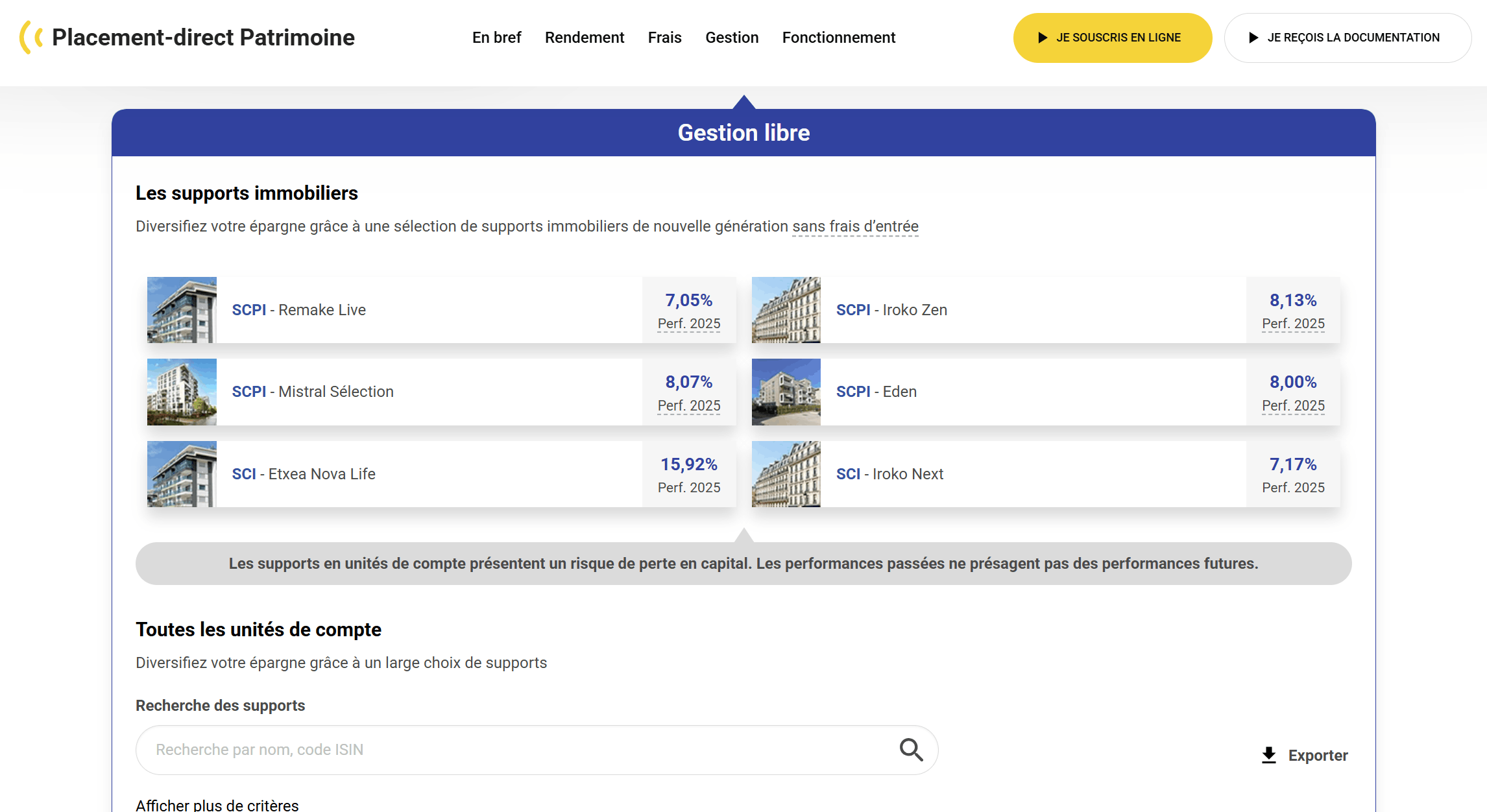Image resolution: width=1487 pixels, height=812 pixels.
Task: Jump to the Fonctionnement section
Action: (x=838, y=38)
